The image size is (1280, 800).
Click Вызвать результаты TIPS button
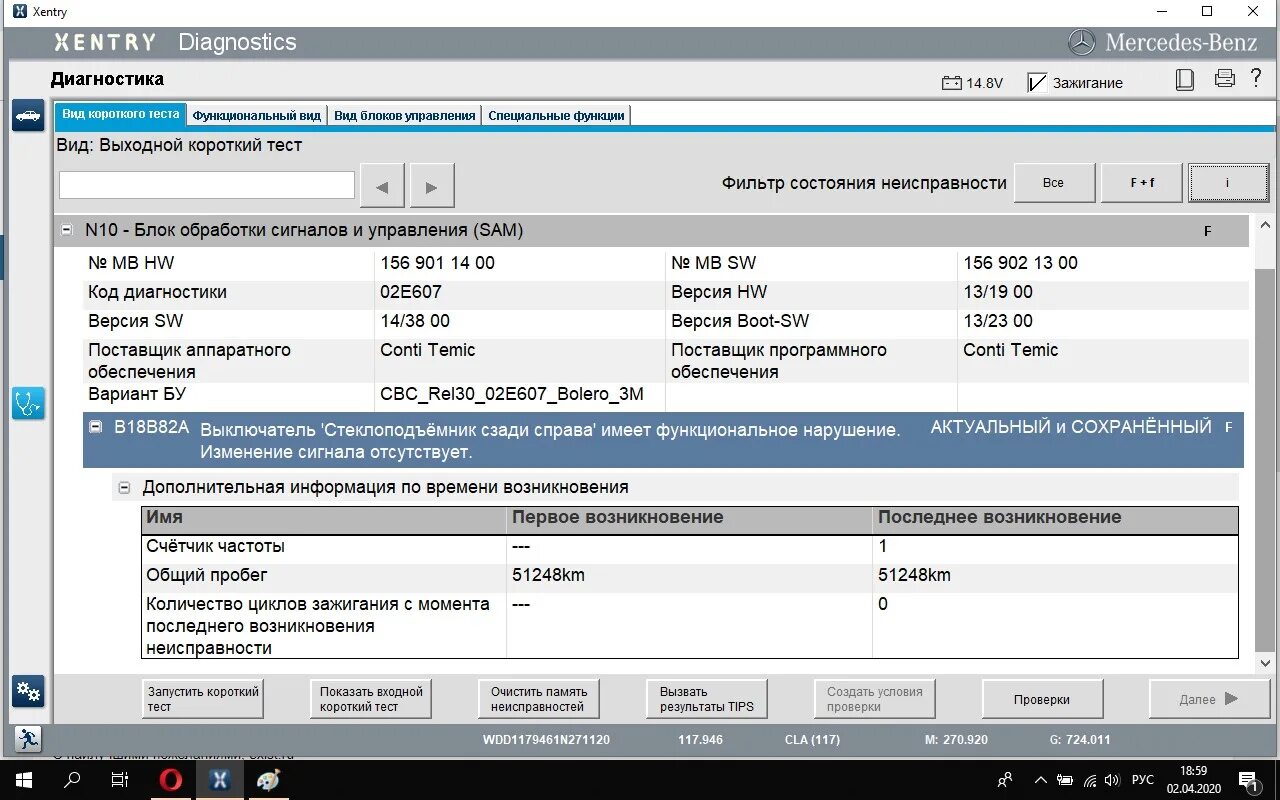[x=707, y=699]
